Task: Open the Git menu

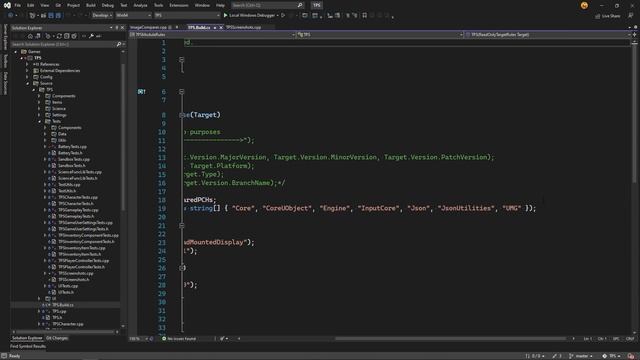Action: pyautogui.click(x=58, y=5)
